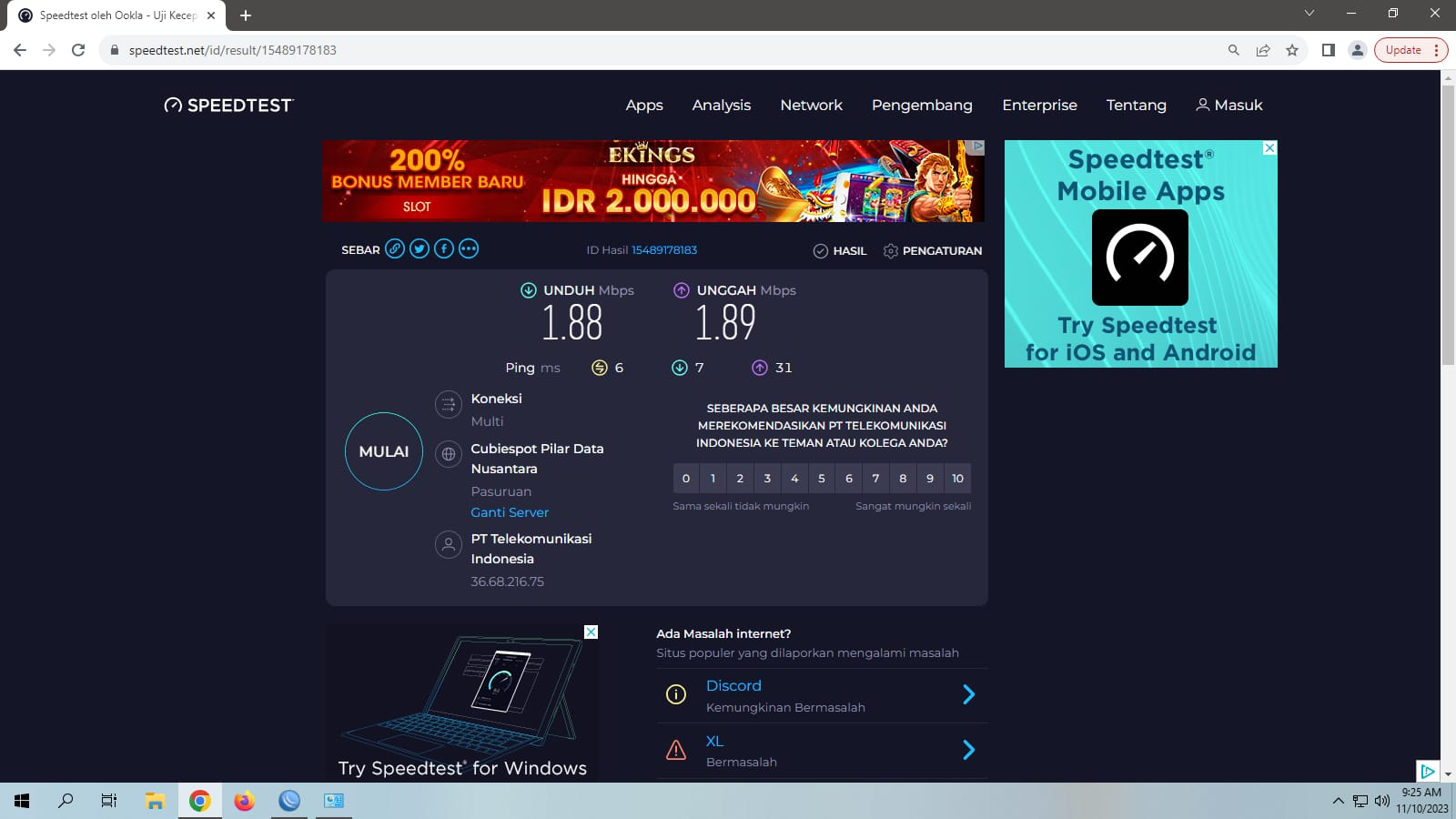The height and width of the screenshot is (819, 1456).
Task: Rate recommendation score 1
Action: [713, 479]
